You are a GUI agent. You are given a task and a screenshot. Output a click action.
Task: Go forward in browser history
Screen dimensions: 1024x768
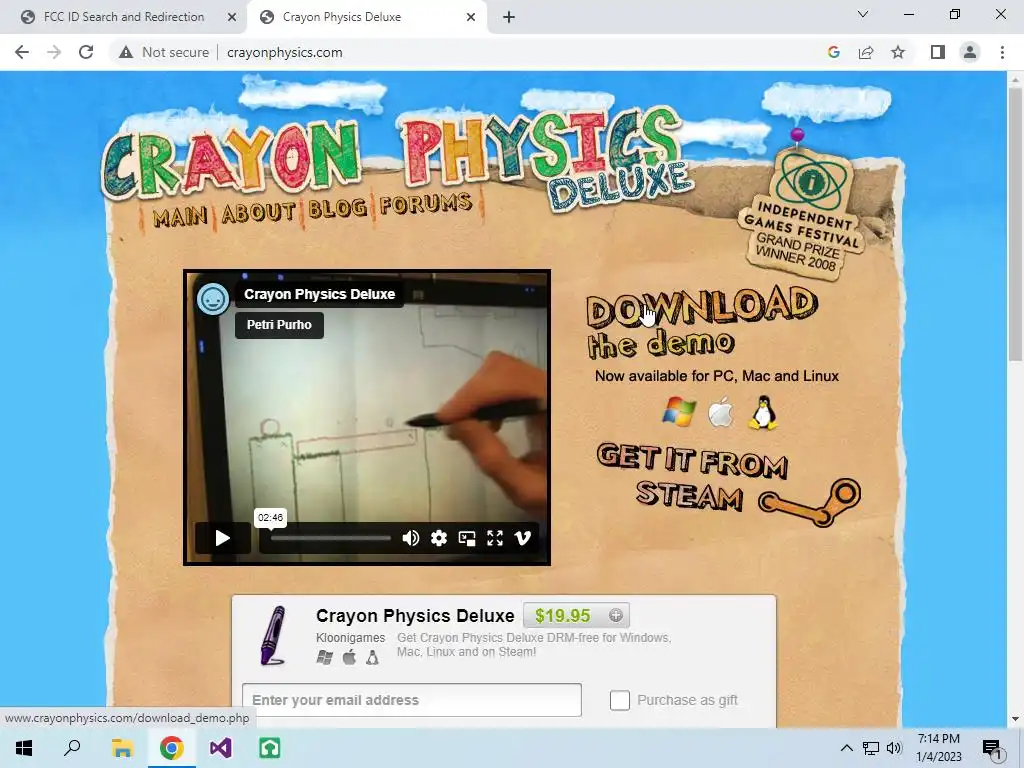54,52
